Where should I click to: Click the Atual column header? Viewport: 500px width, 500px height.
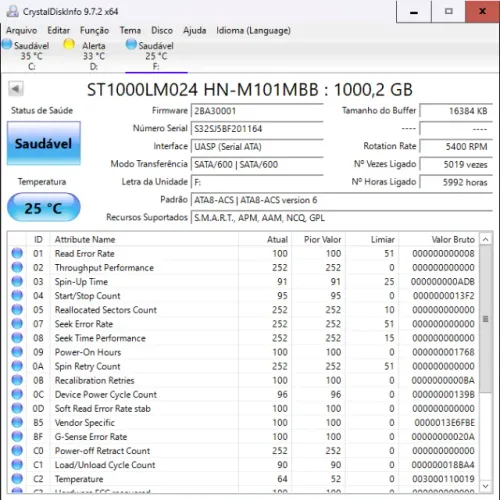265,239
